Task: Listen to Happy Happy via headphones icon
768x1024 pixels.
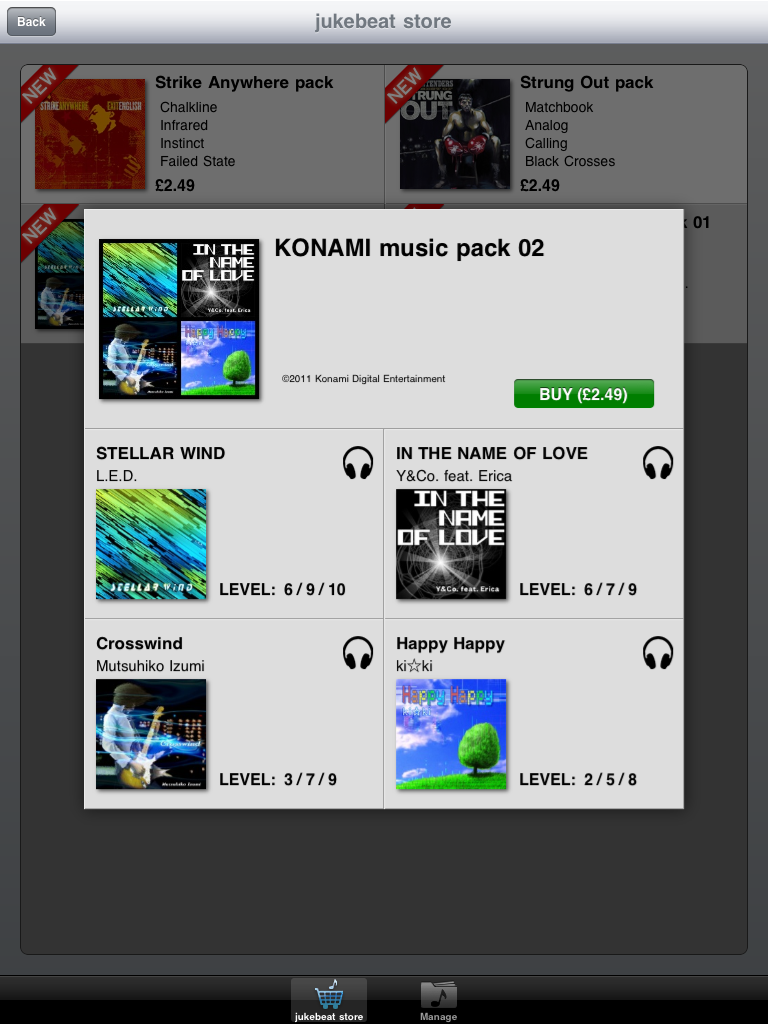Action: [x=658, y=652]
